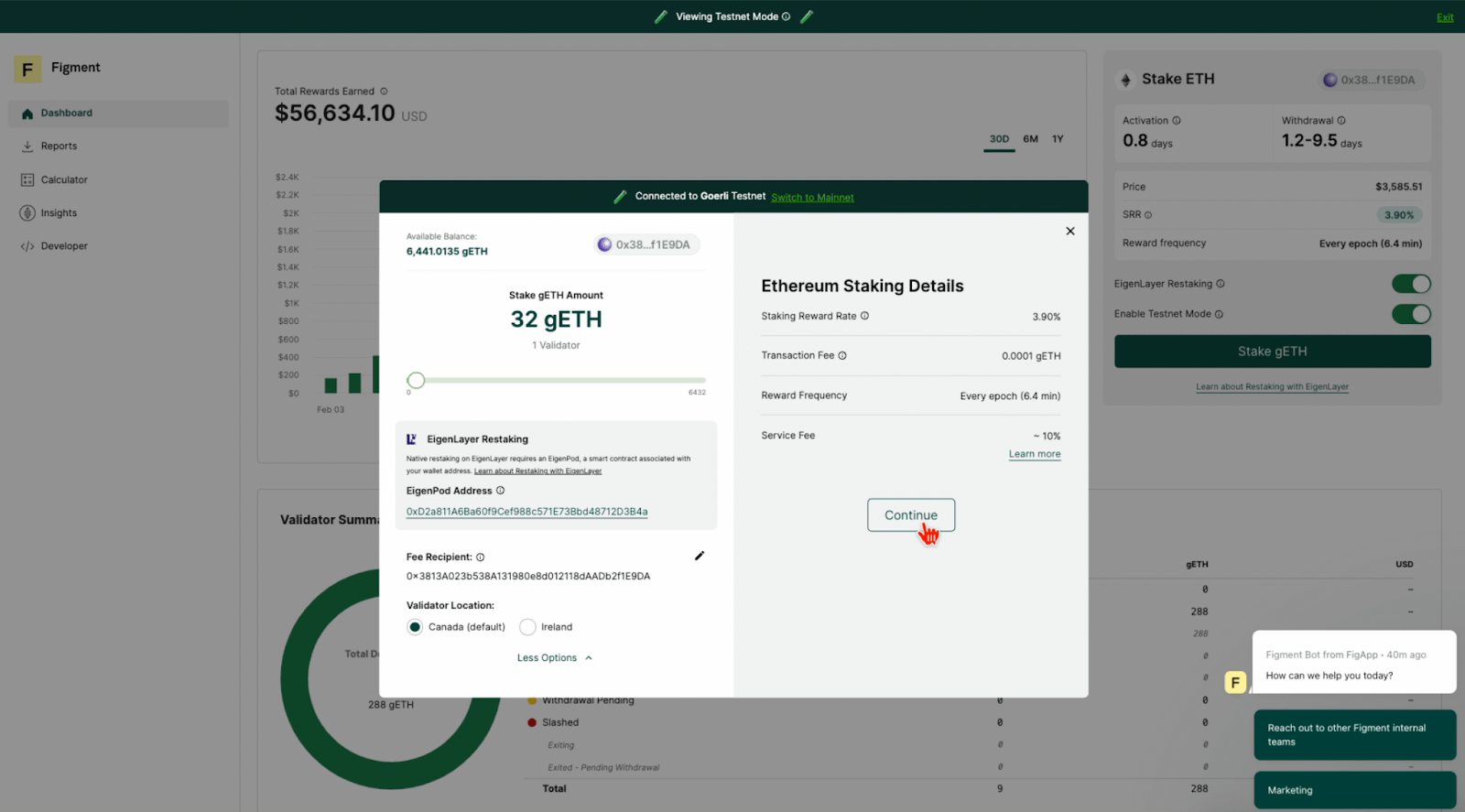Click the info icon next to EigenPod Address

click(500, 491)
